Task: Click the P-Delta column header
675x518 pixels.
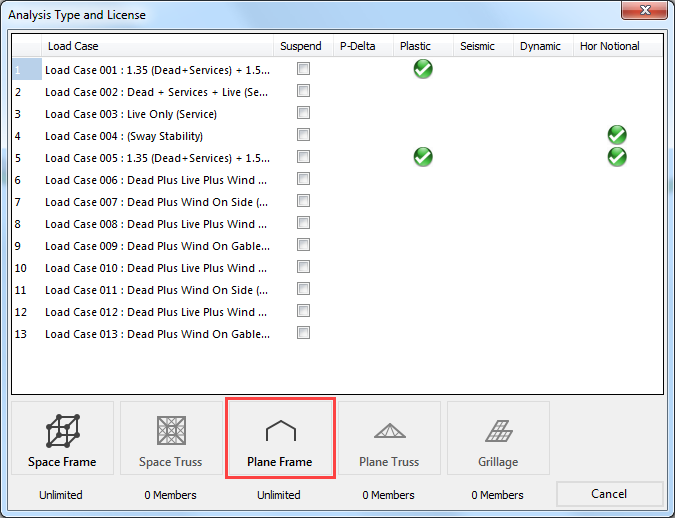Action: 359,46
